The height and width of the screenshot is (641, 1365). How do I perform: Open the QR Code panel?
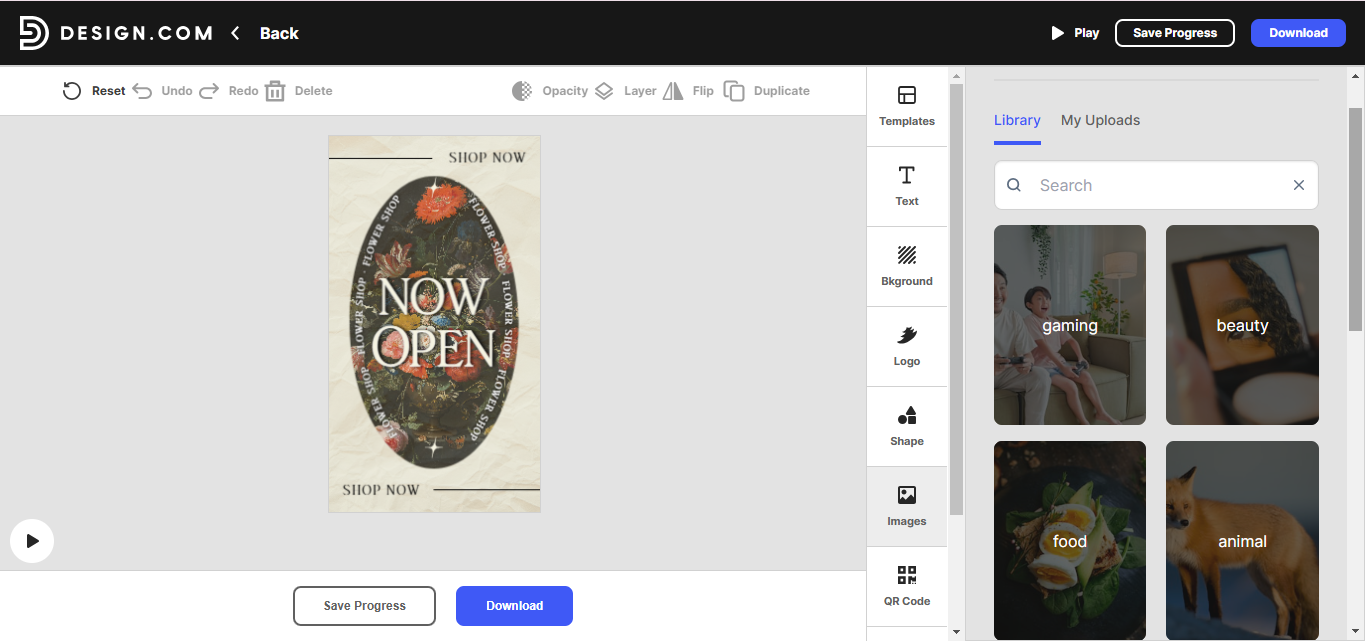(x=907, y=587)
